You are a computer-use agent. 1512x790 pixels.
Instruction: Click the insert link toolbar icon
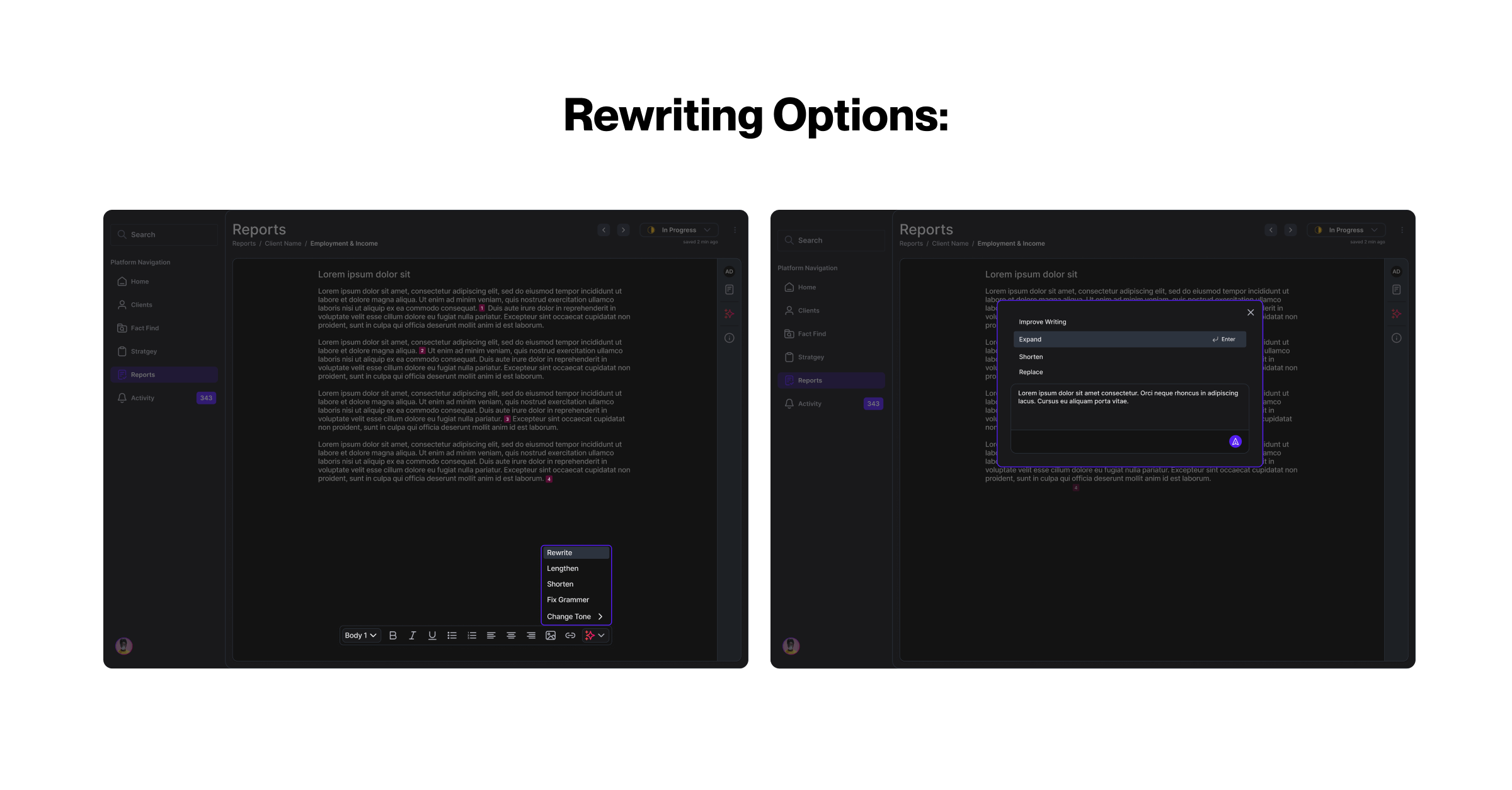(570, 636)
